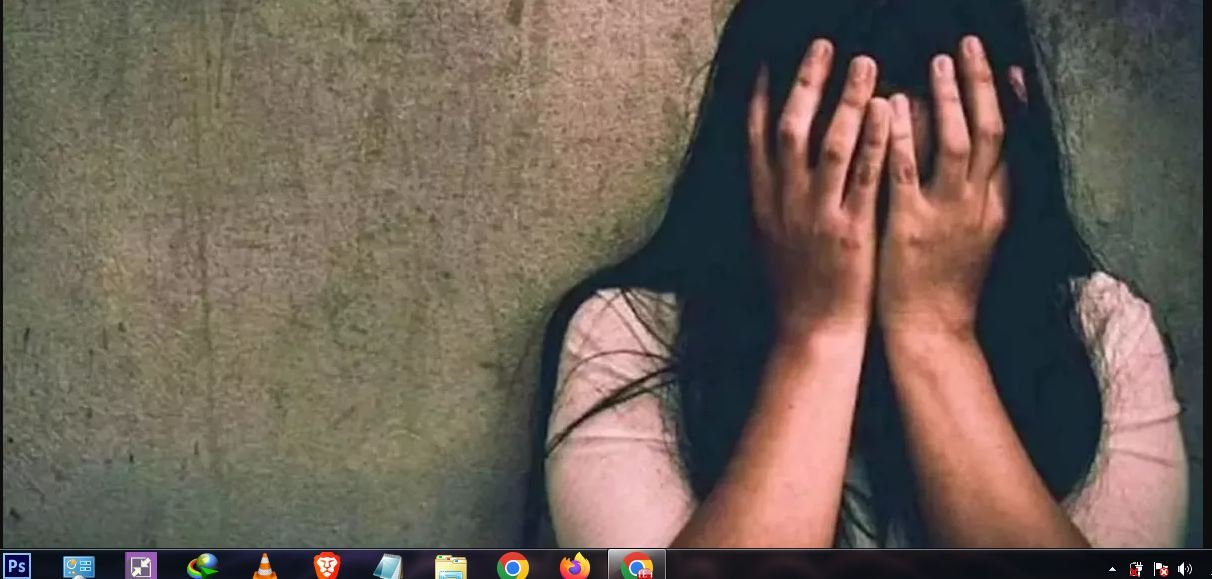Launch Google Chrome from the taskbar

click(513, 567)
